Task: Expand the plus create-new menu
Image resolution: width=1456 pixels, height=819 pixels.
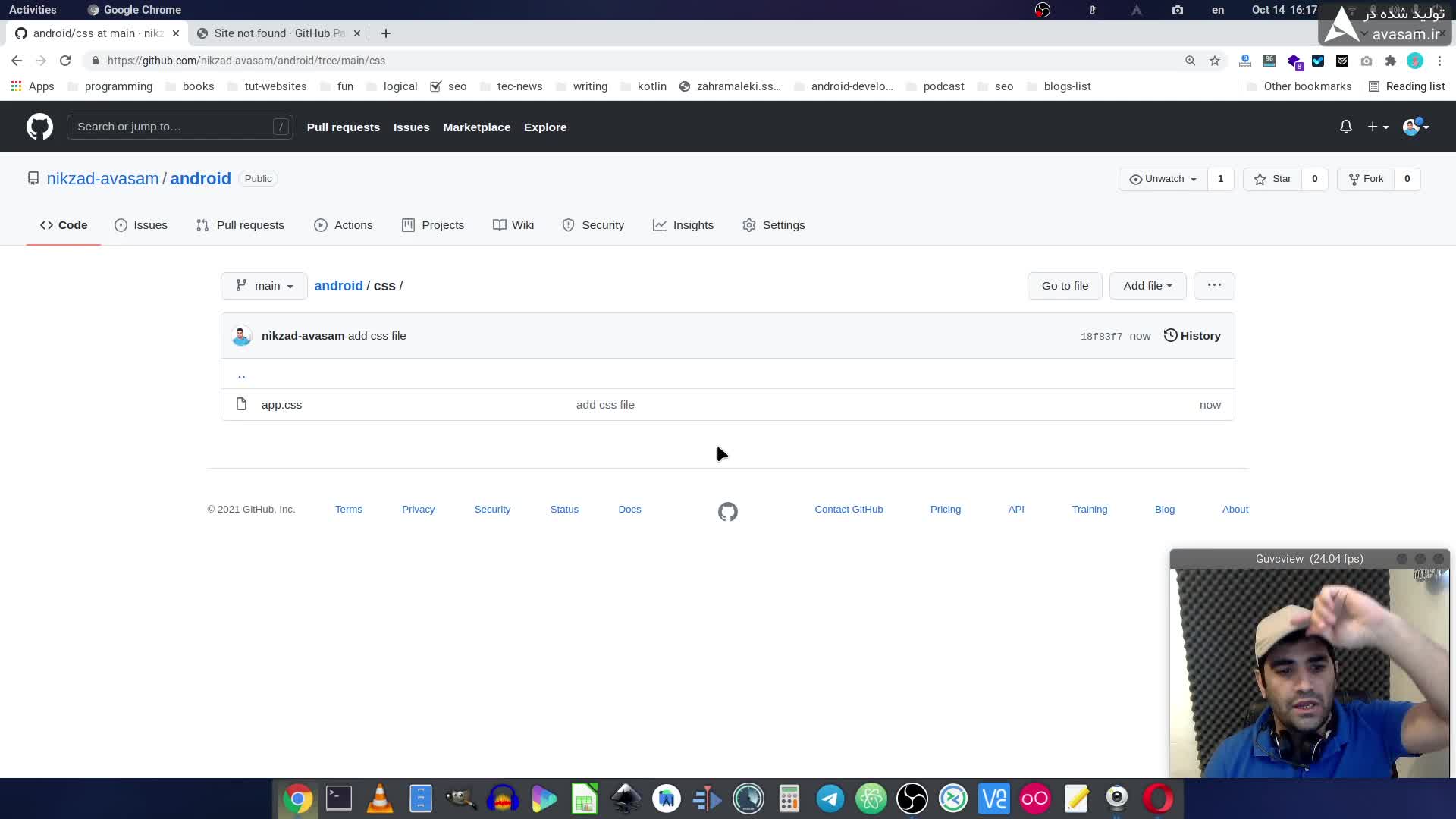Action: point(1377,127)
